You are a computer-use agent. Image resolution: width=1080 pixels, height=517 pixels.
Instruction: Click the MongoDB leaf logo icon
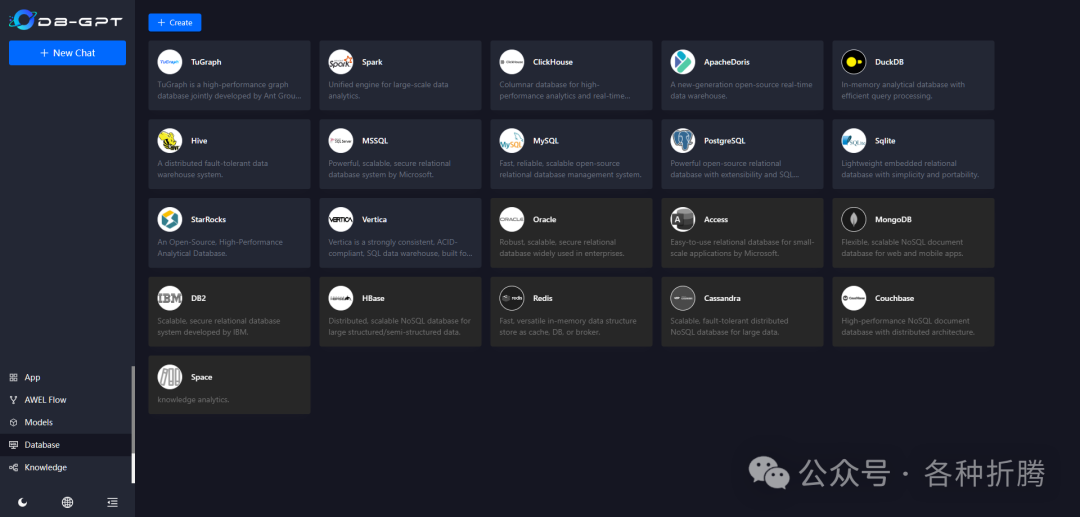click(x=854, y=220)
